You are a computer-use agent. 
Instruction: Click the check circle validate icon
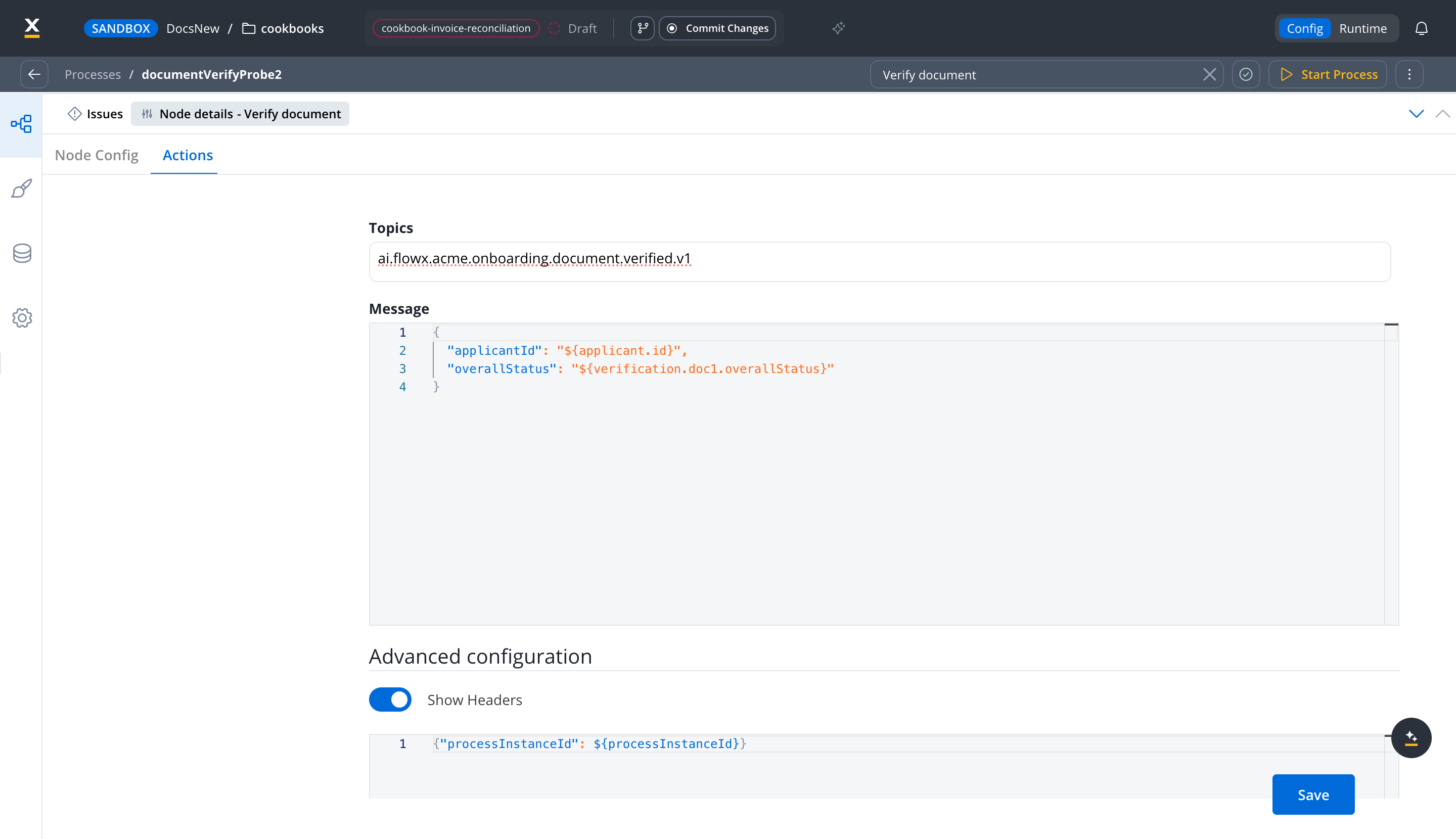click(1246, 74)
